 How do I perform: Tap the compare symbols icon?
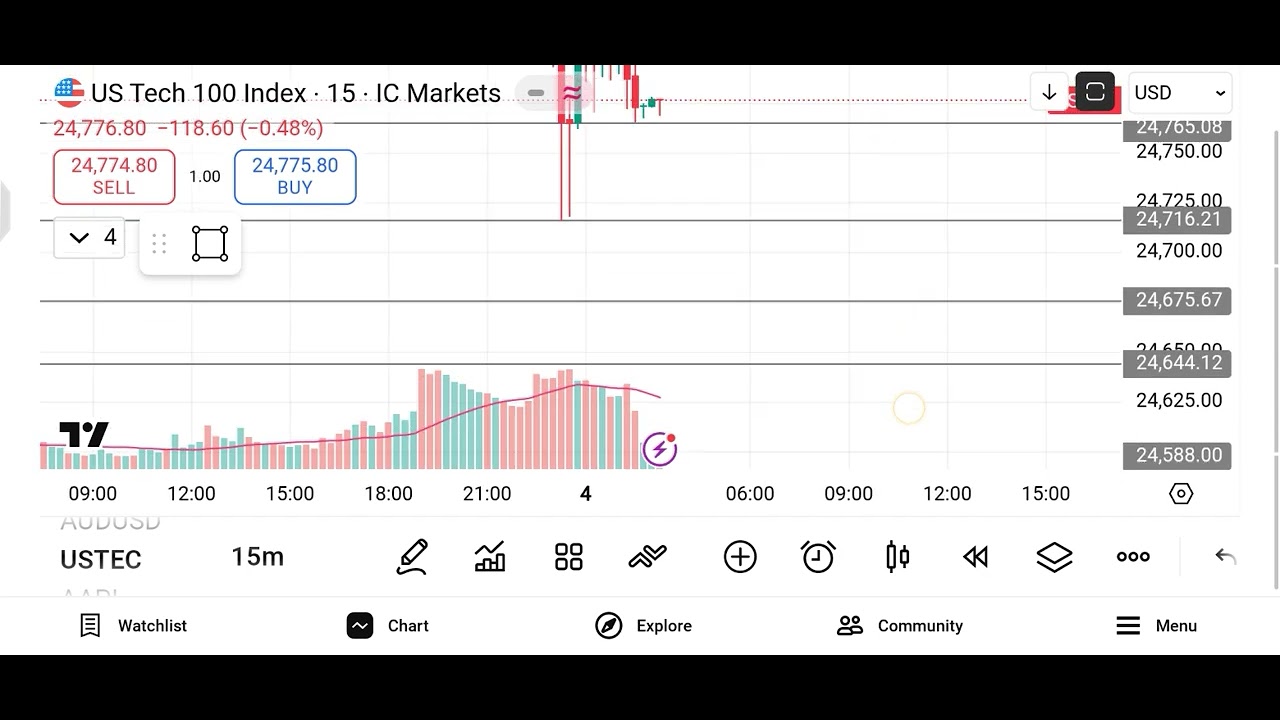647,557
